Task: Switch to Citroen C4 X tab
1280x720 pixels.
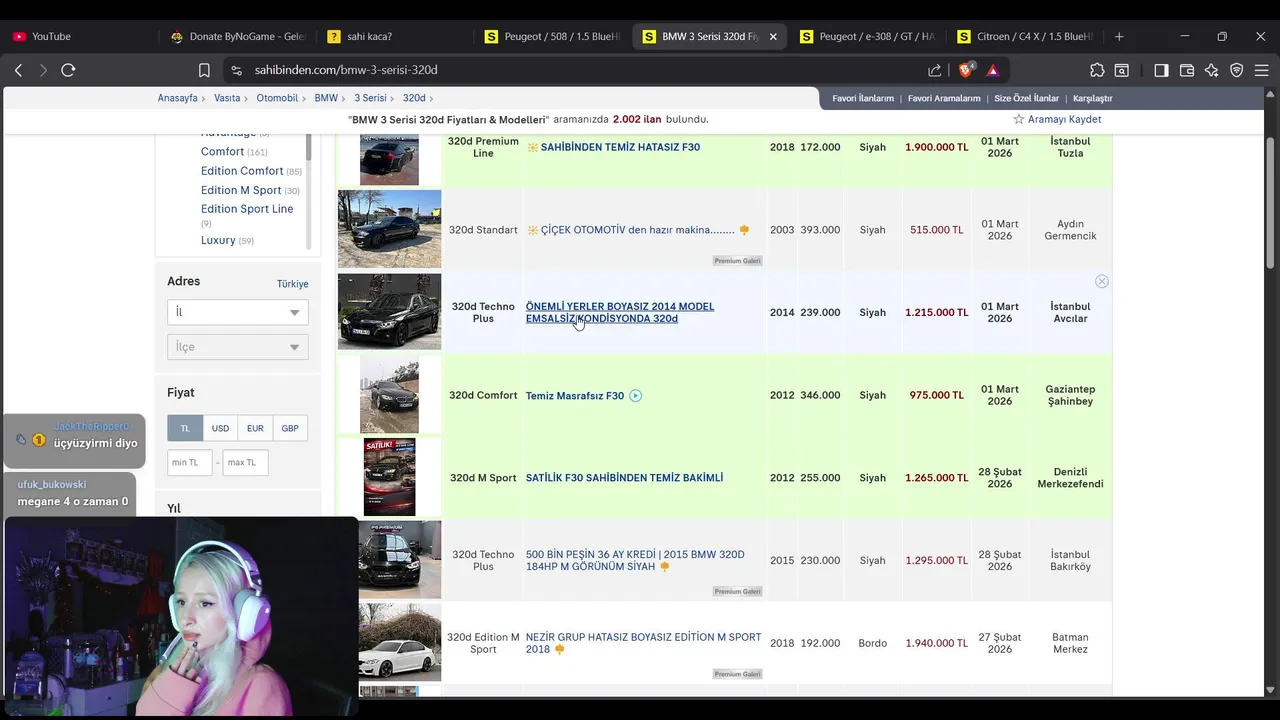Action: pyautogui.click(x=1024, y=36)
